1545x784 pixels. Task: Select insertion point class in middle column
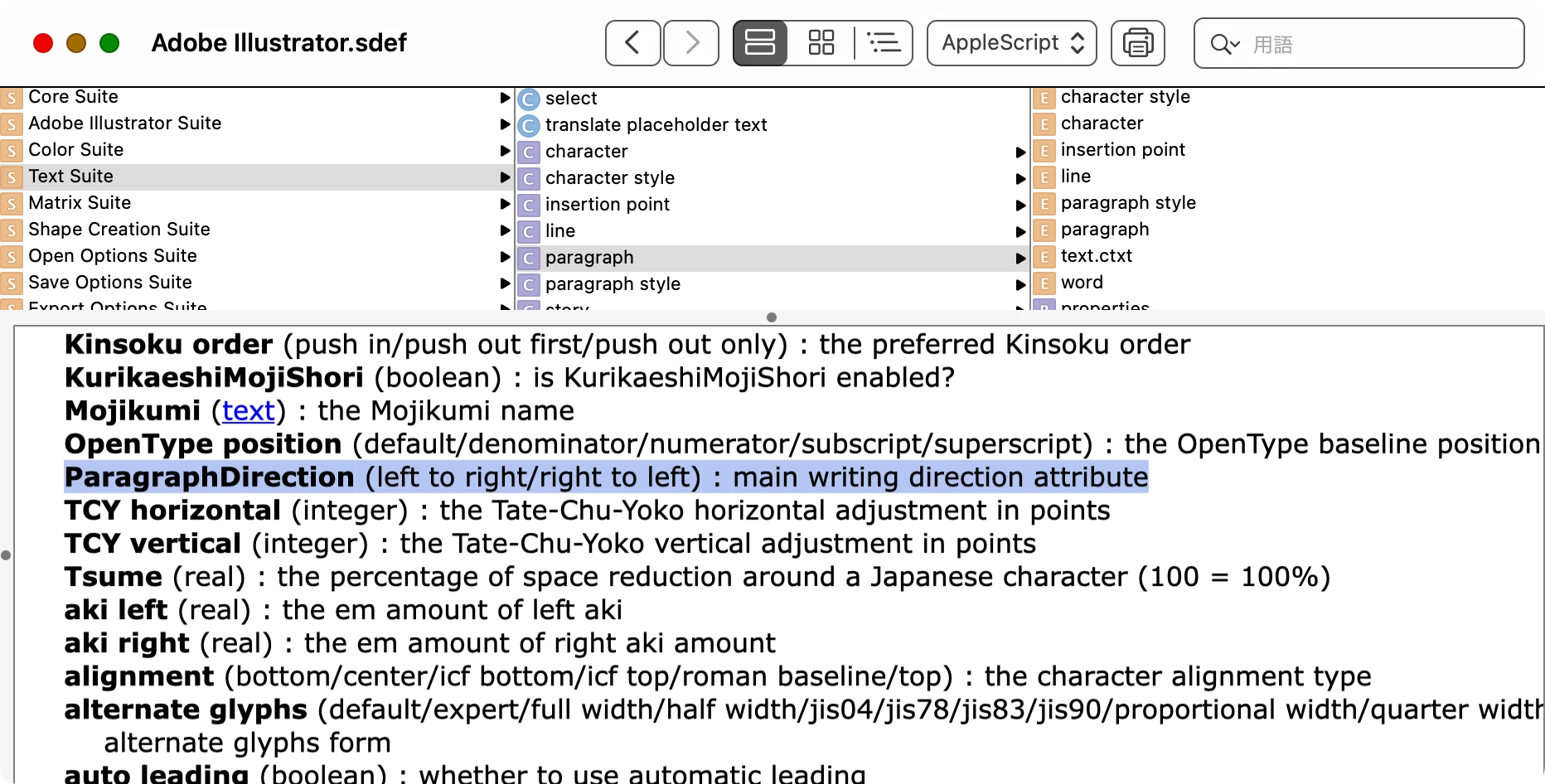772,205
